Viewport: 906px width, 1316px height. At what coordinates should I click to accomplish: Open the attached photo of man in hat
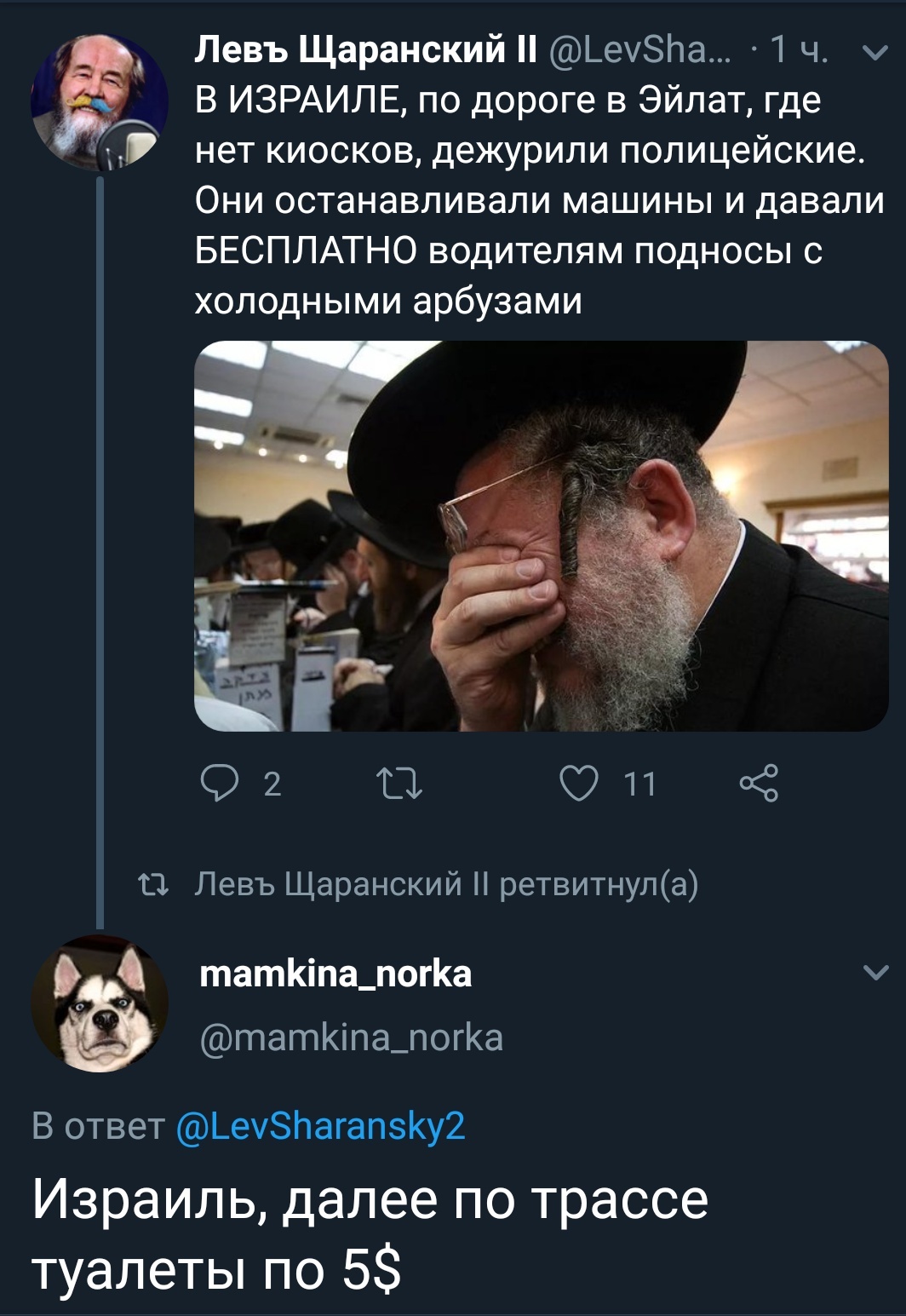coord(542,536)
